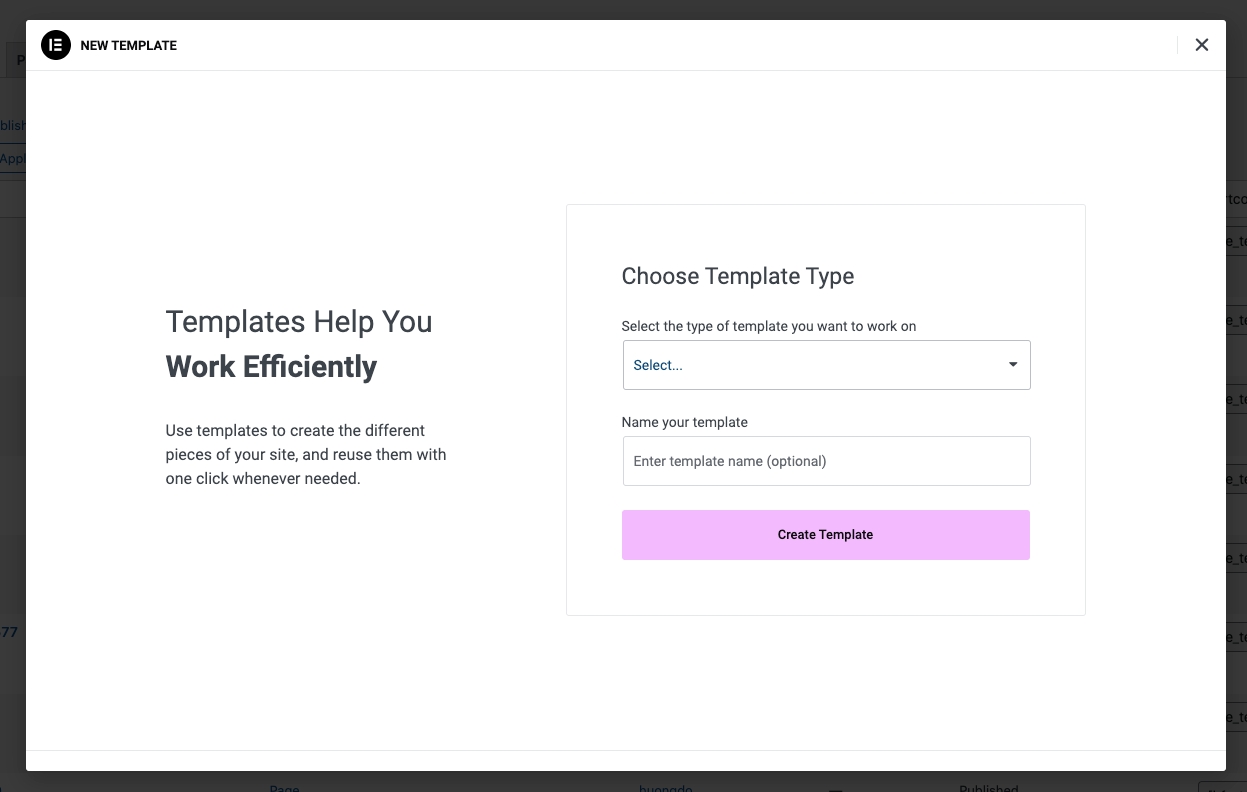The width and height of the screenshot is (1247, 792).
Task: Click the hungndo author link at bottom
Action: tap(665, 785)
